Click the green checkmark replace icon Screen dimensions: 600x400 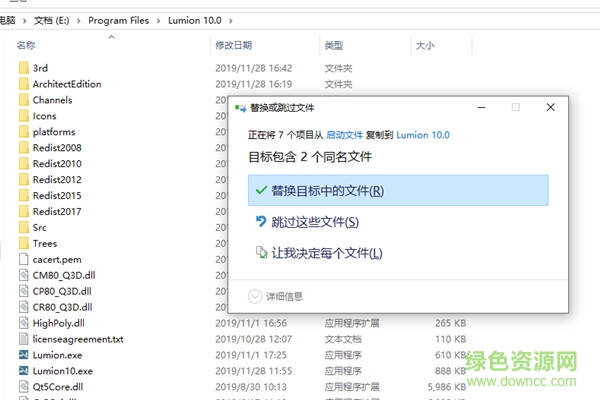pyautogui.click(x=261, y=191)
